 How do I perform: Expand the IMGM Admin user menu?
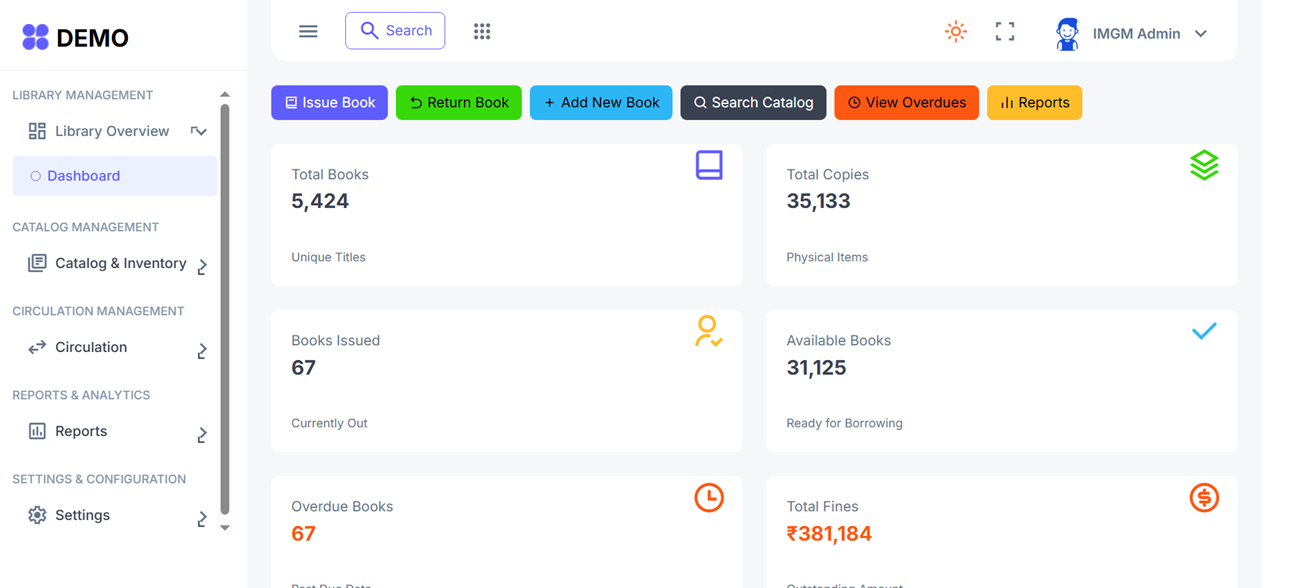point(1133,33)
